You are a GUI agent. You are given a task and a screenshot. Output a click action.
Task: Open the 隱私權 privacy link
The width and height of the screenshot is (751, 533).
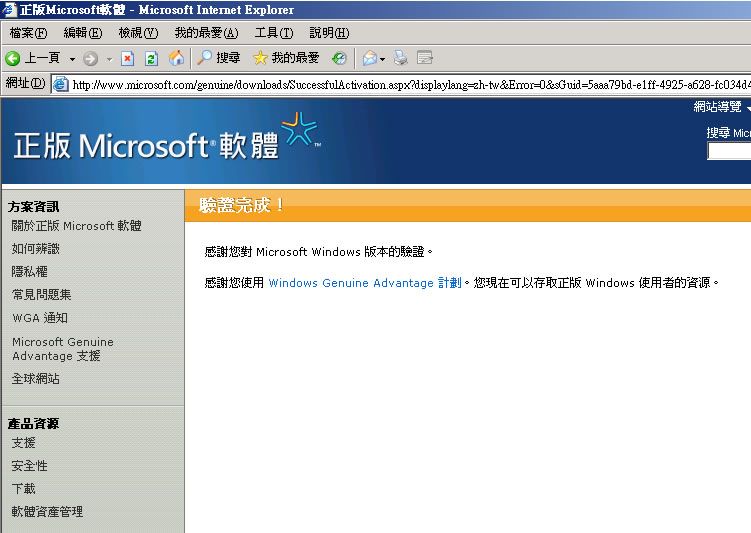29,272
